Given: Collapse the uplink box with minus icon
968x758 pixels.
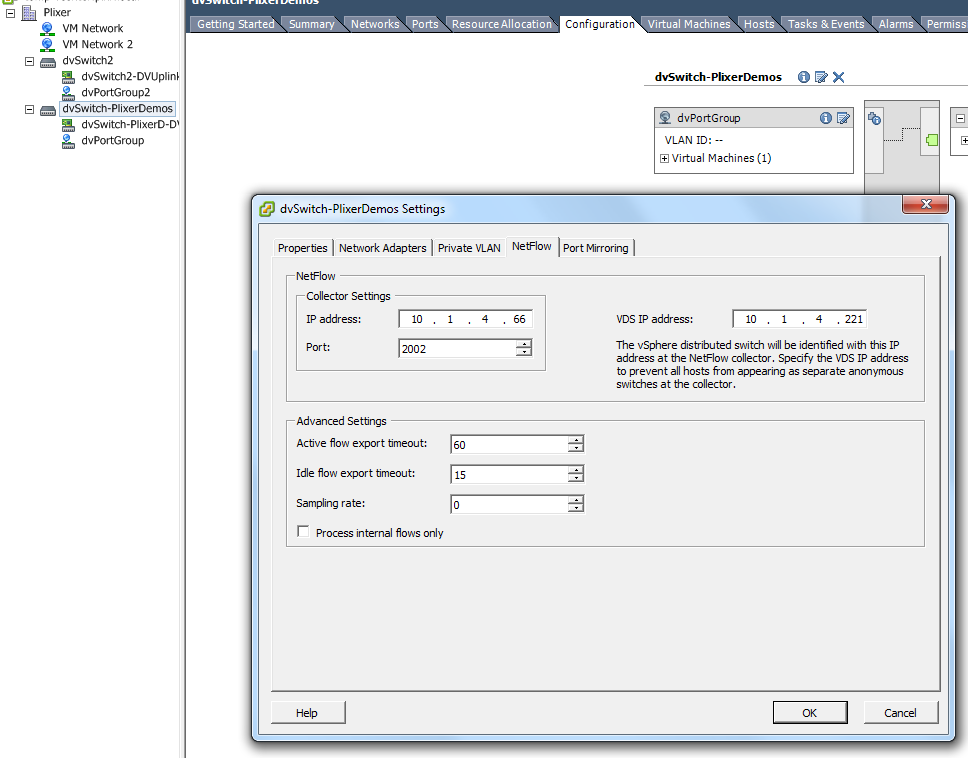Looking at the screenshot, I should (961, 118).
